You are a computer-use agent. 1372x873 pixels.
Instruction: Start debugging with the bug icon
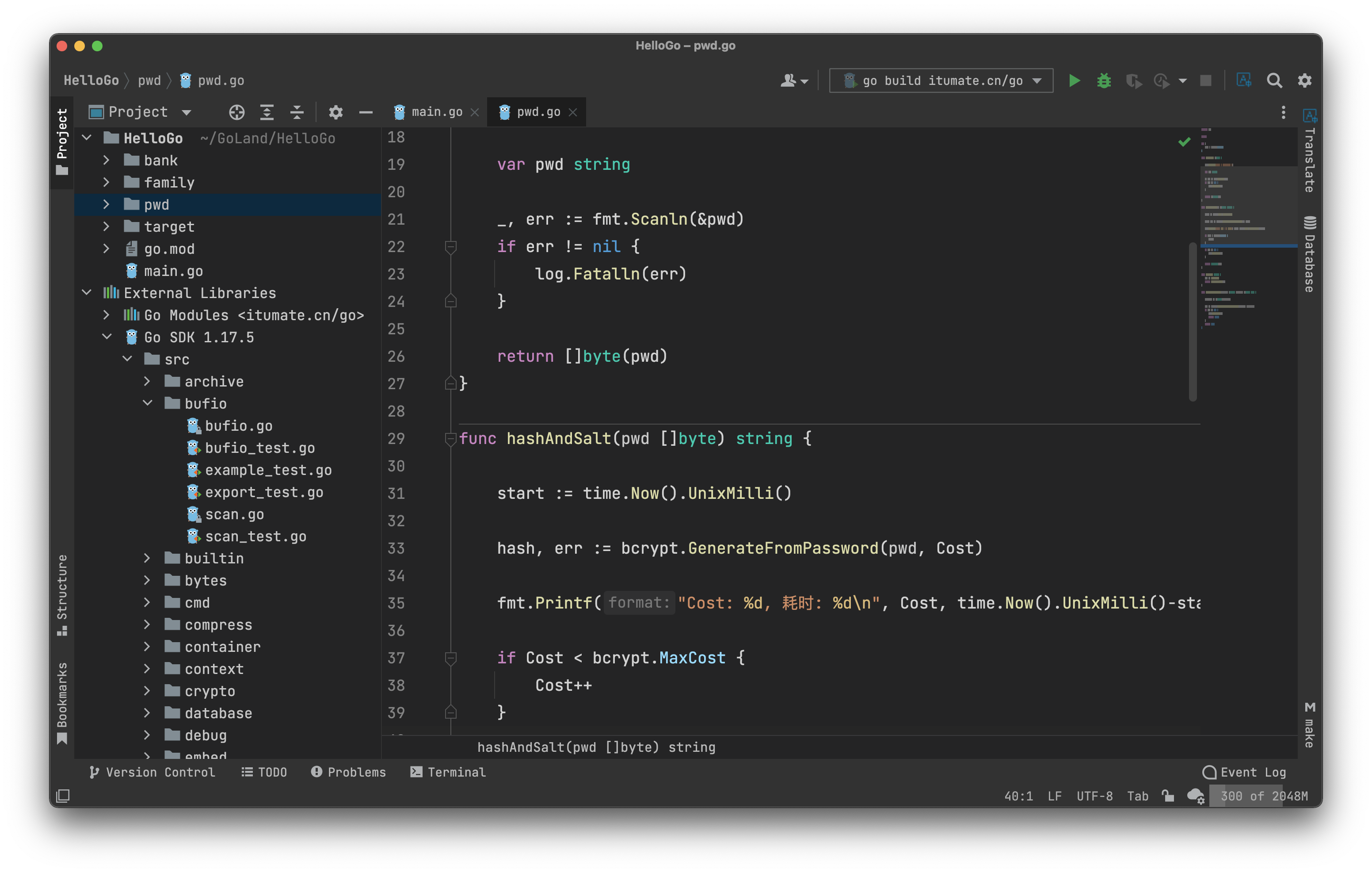click(1104, 80)
